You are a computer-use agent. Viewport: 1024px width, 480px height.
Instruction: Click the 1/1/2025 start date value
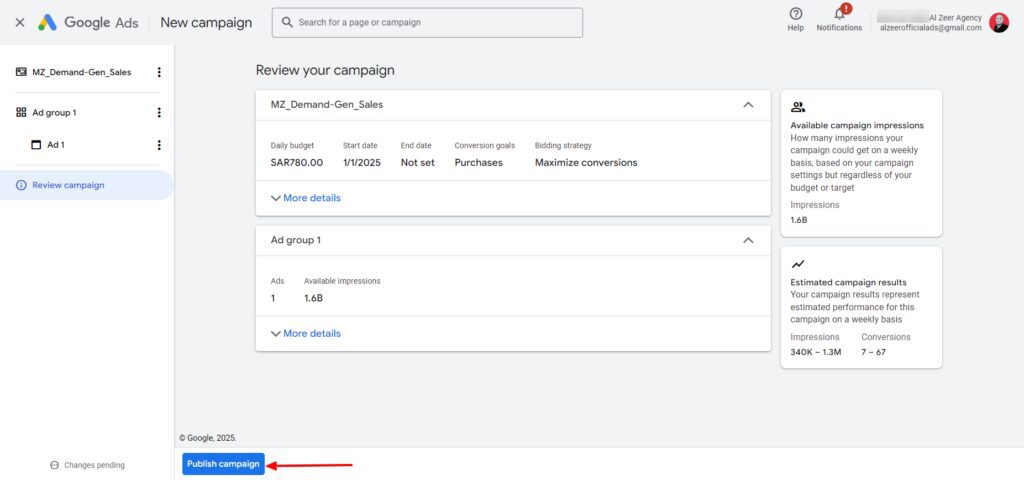[x=362, y=163]
